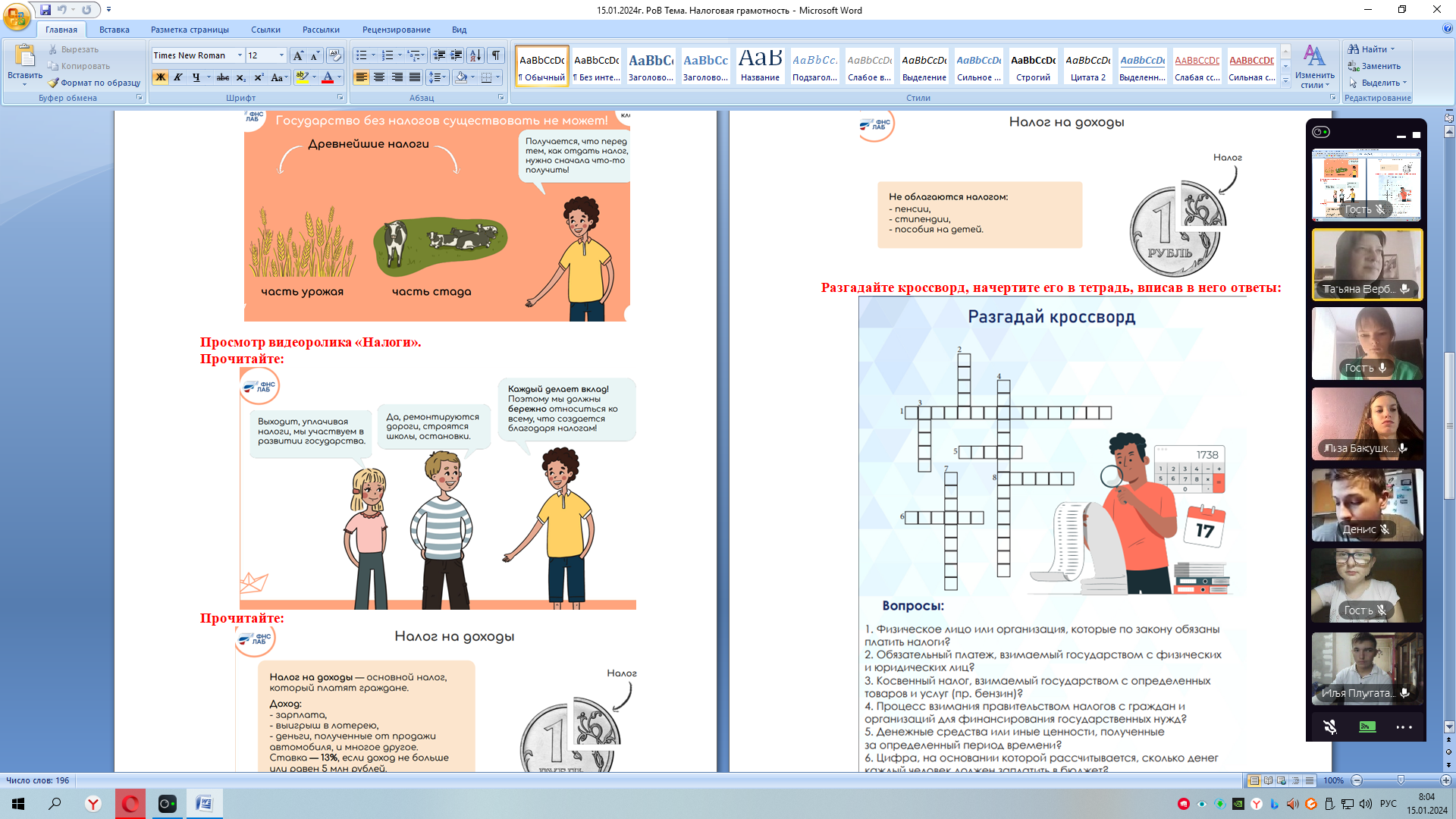This screenshot has height=819, width=1456.
Task: Switch to Web Layout view in status bar
Action: point(1282,780)
